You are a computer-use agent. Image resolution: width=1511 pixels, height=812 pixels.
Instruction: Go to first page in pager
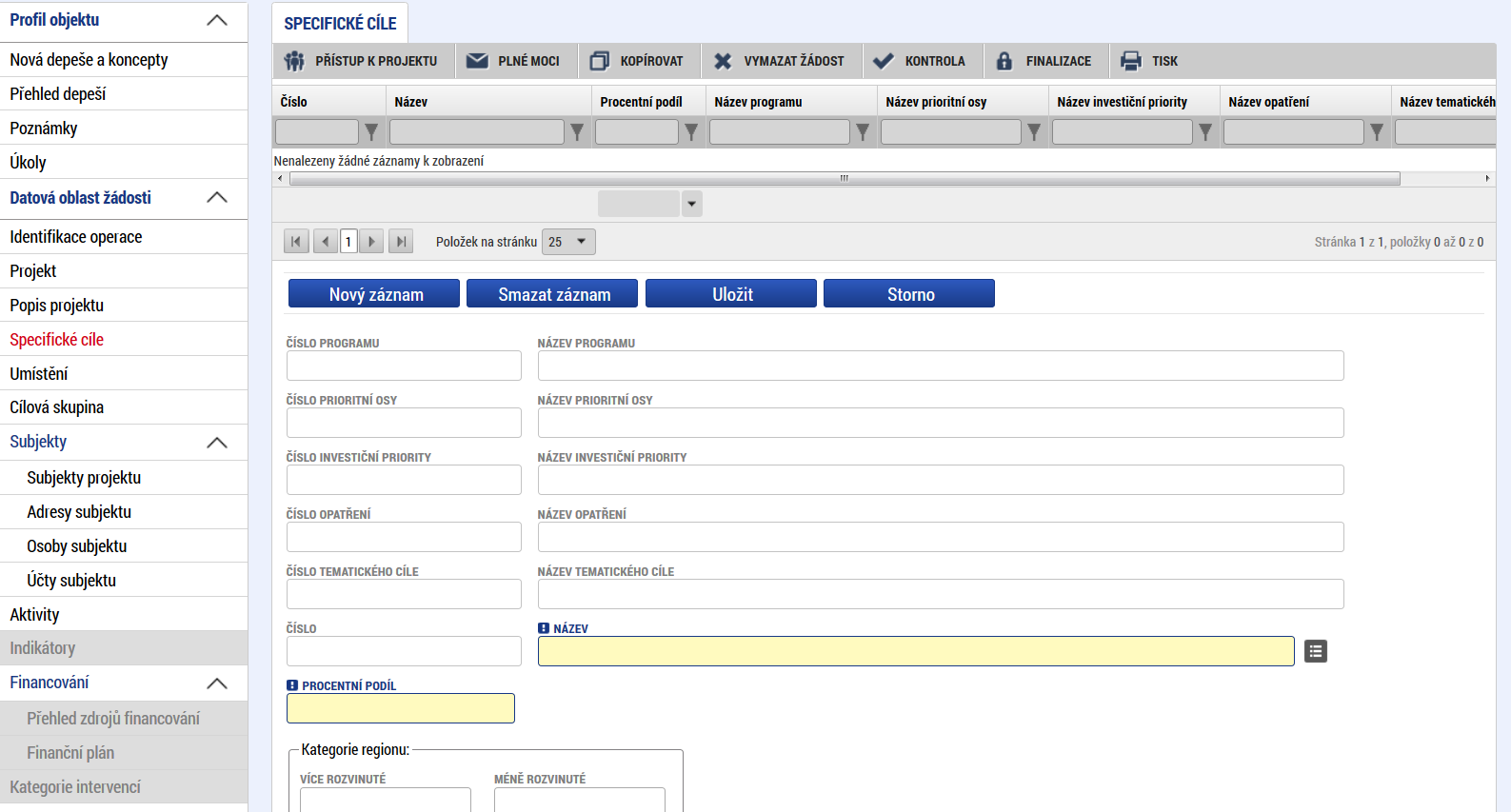point(296,242)
